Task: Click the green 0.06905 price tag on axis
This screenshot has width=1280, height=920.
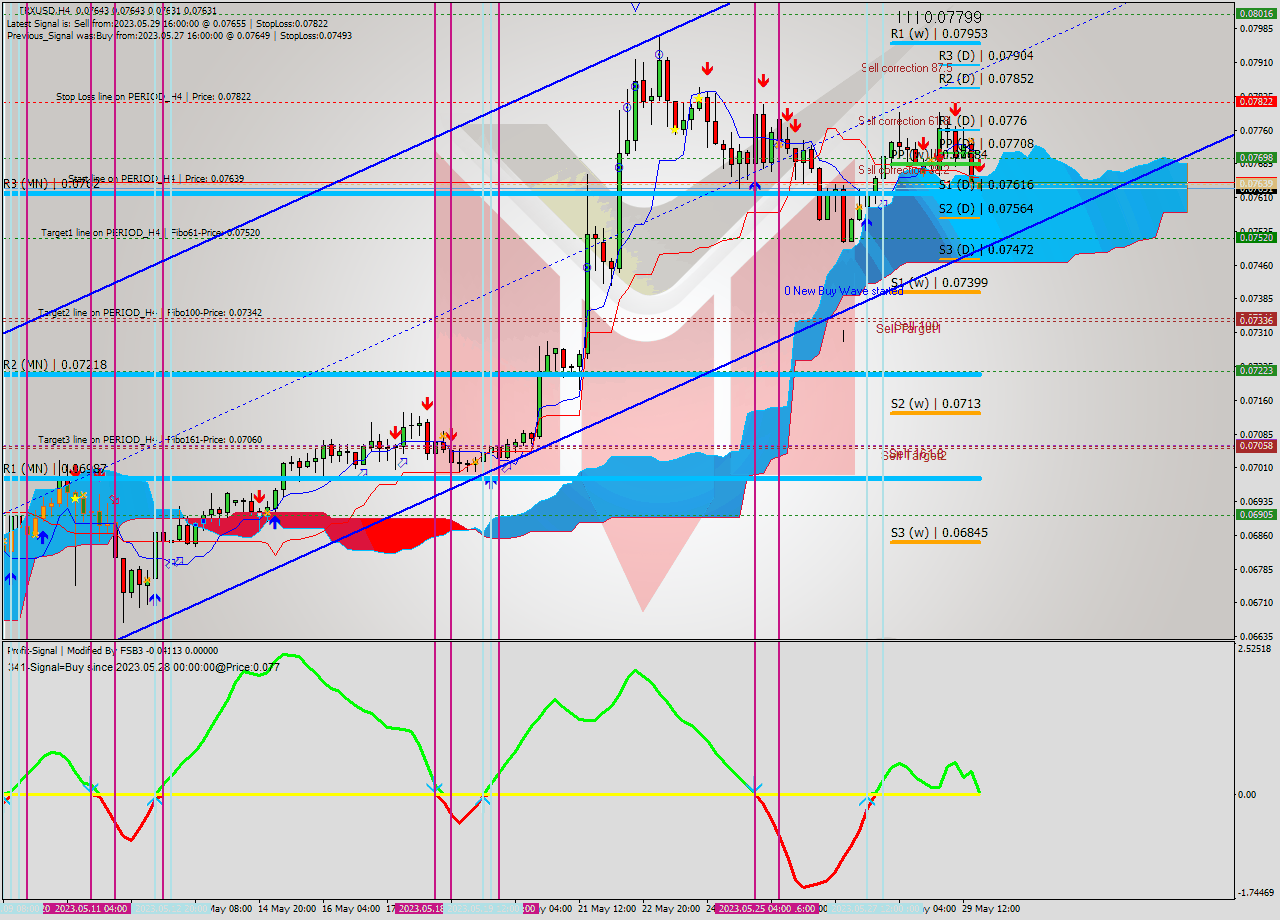Action: tap(1256, 514)
